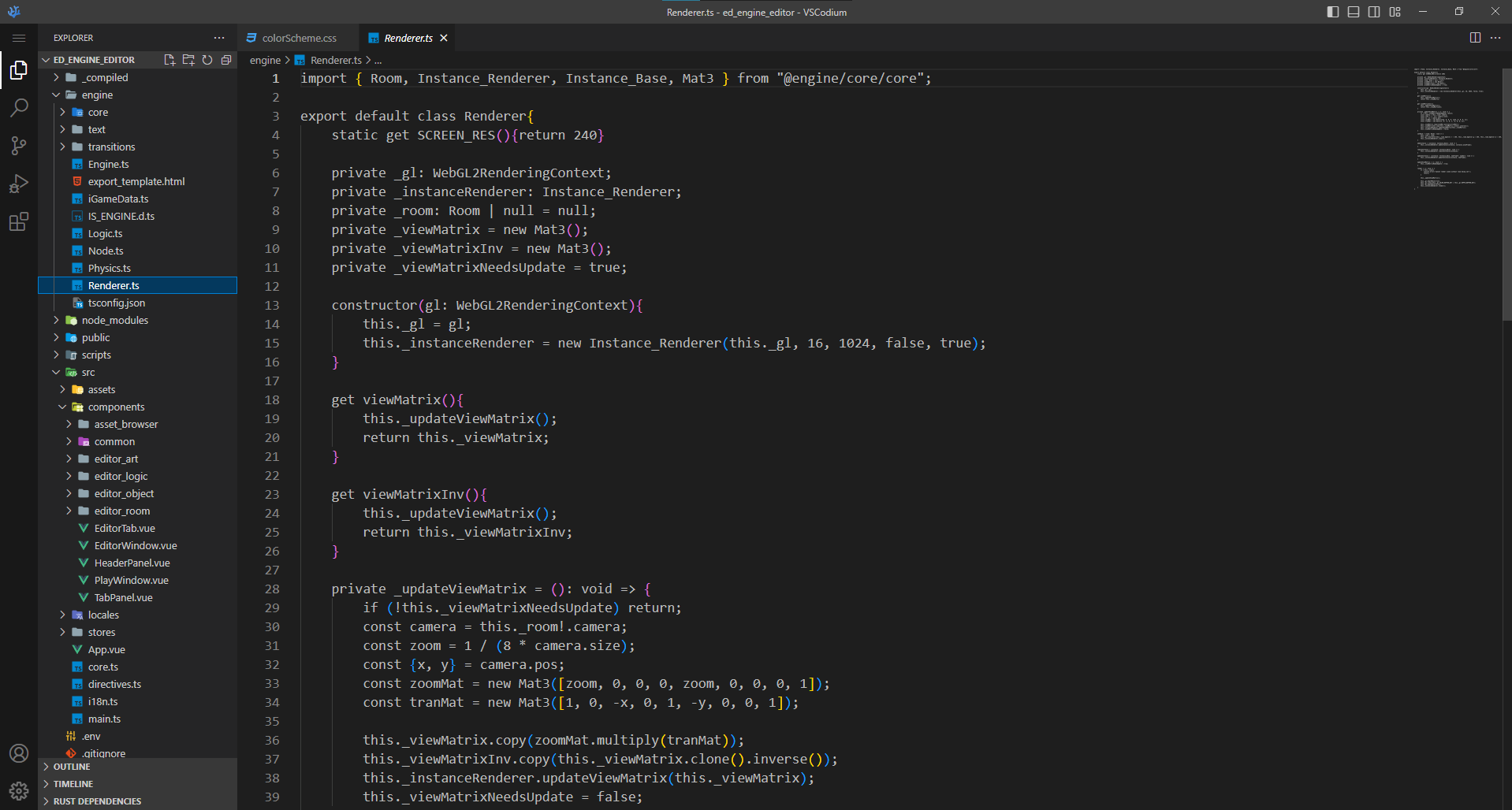Image resolution: width=1512 pixels, height=810 pixels.
Task: Open Engine.ts file in explorer
Action: [138, 164]
